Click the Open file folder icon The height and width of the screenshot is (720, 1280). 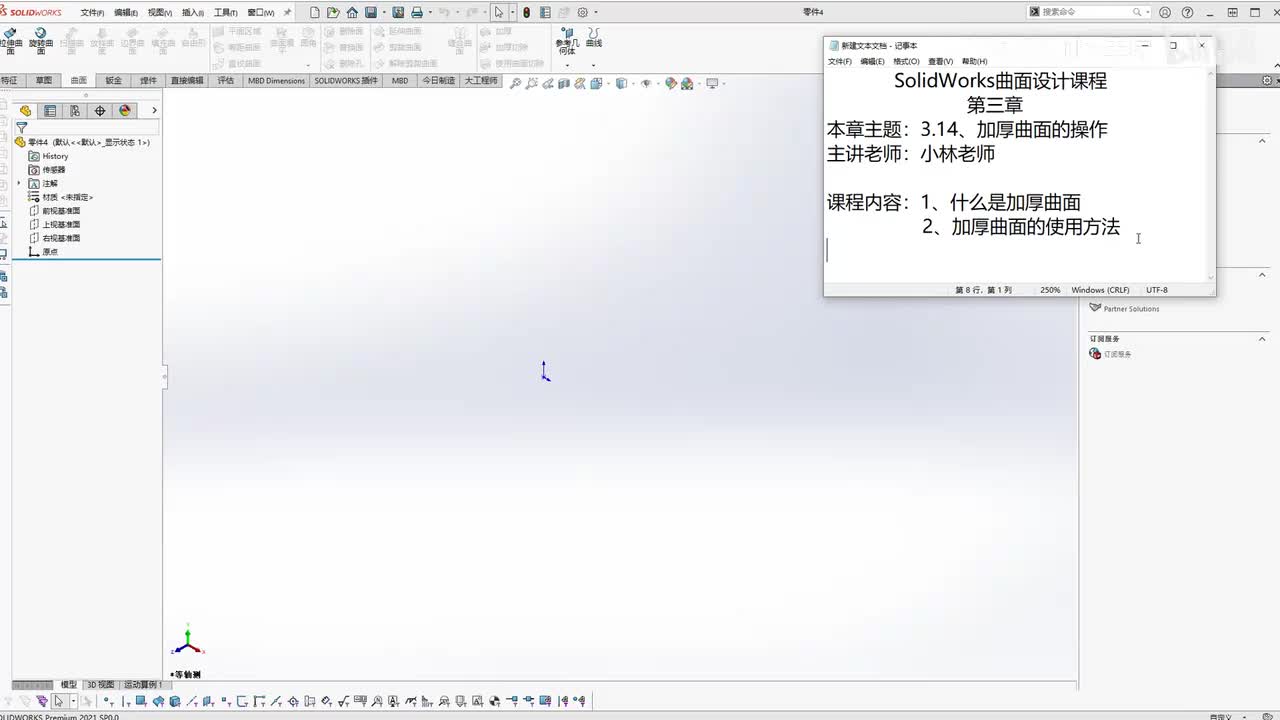point(334,13)
